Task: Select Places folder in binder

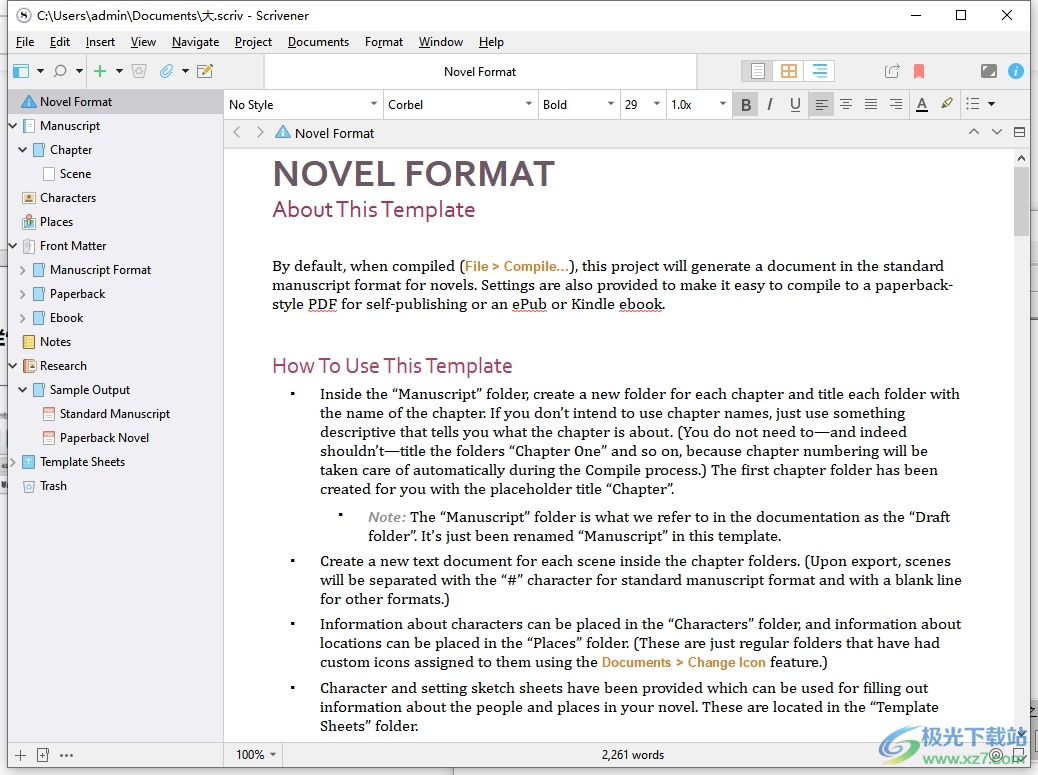Action: tap(56, 222)
